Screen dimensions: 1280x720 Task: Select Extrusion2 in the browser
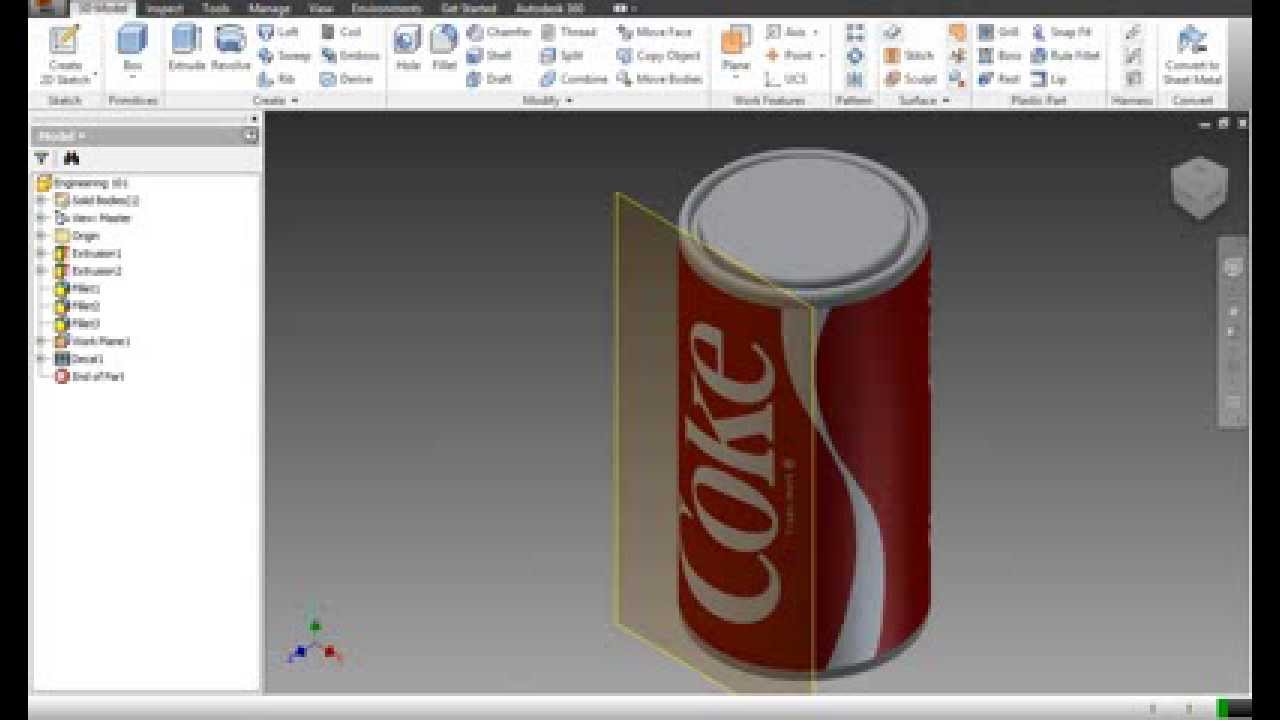pos(88,271)
